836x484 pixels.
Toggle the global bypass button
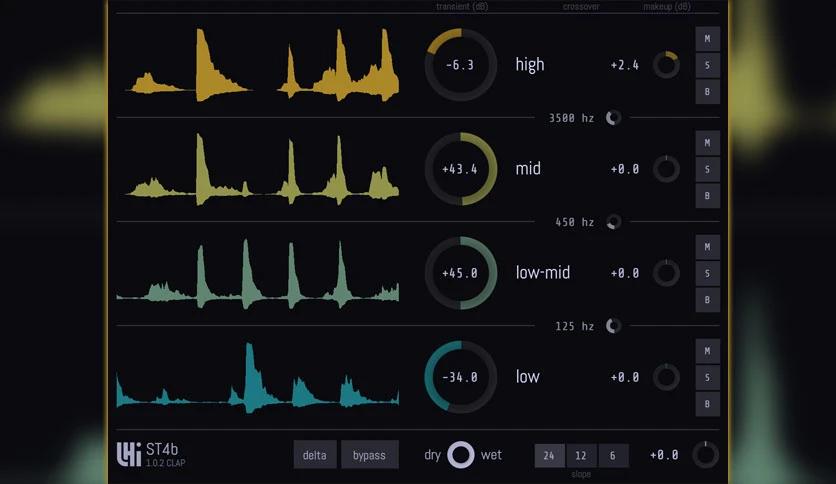pyautogui.click(x=369, y=455)
